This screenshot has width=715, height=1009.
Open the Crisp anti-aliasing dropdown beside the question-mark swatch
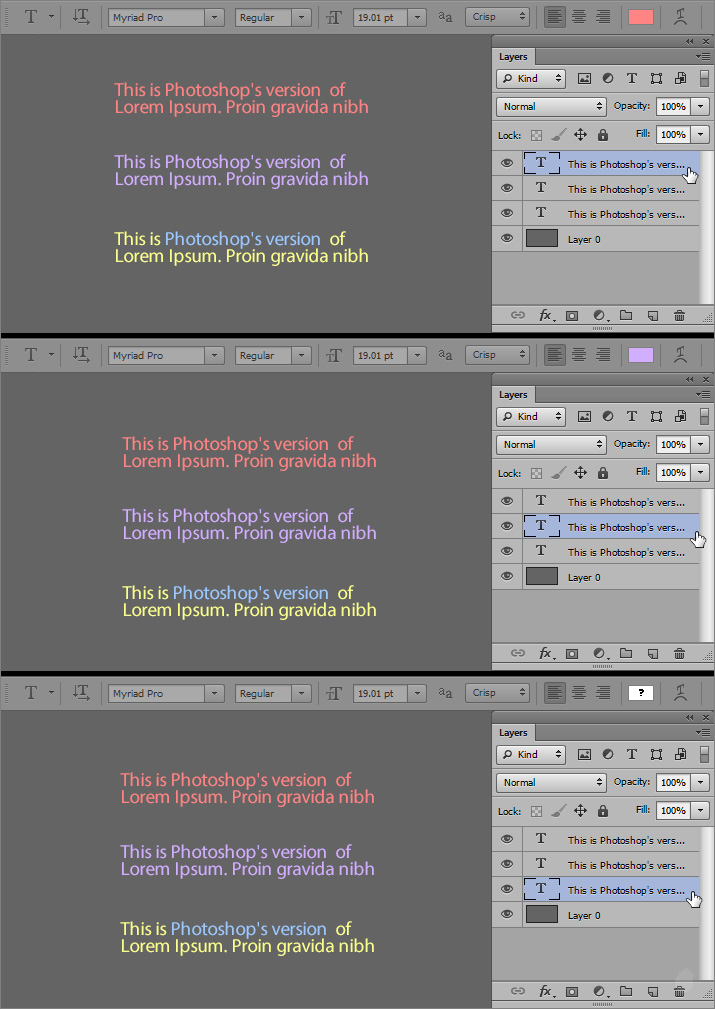click(x=497, y=693)
